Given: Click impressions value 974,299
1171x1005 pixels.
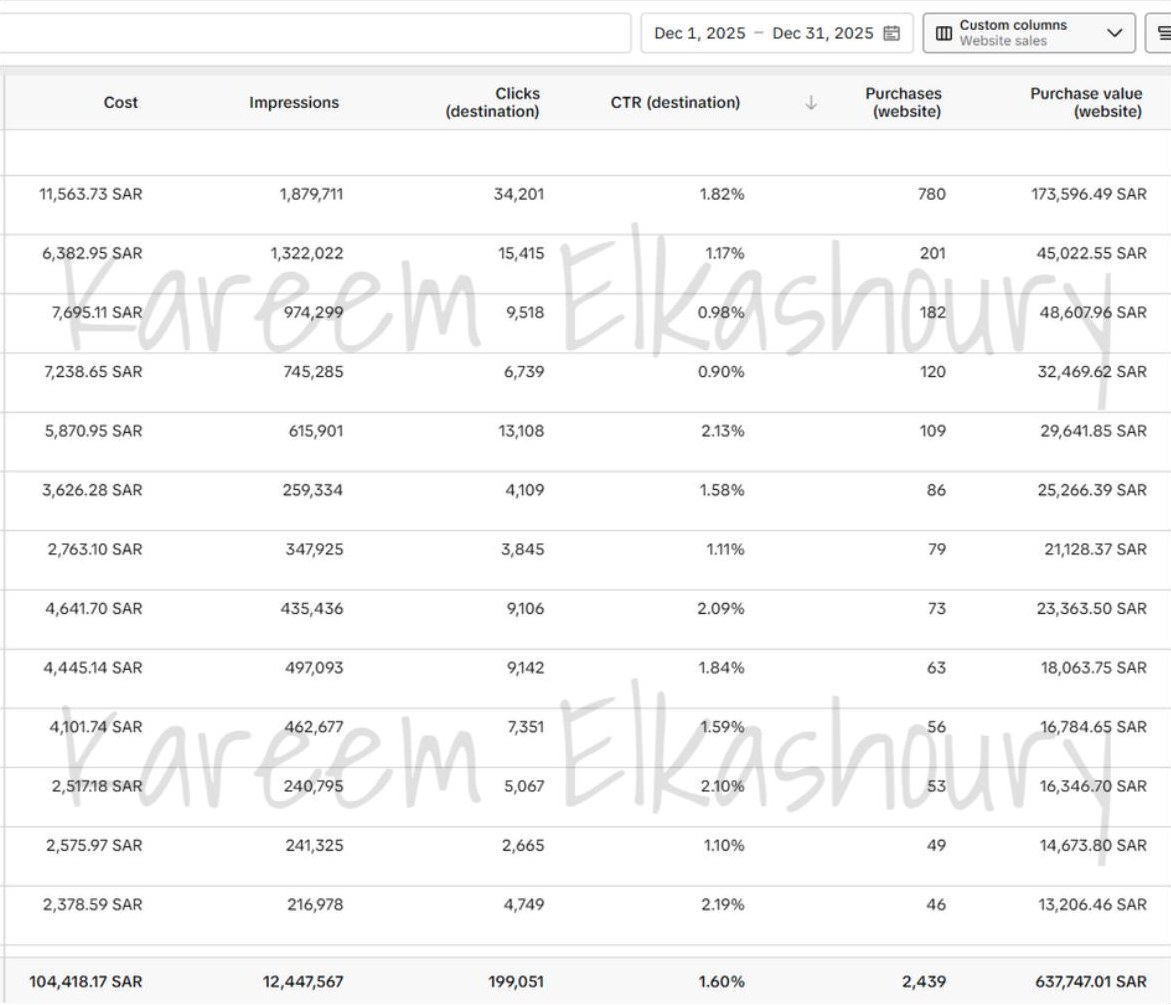Looking at the screenshot, I should [314, 312].
